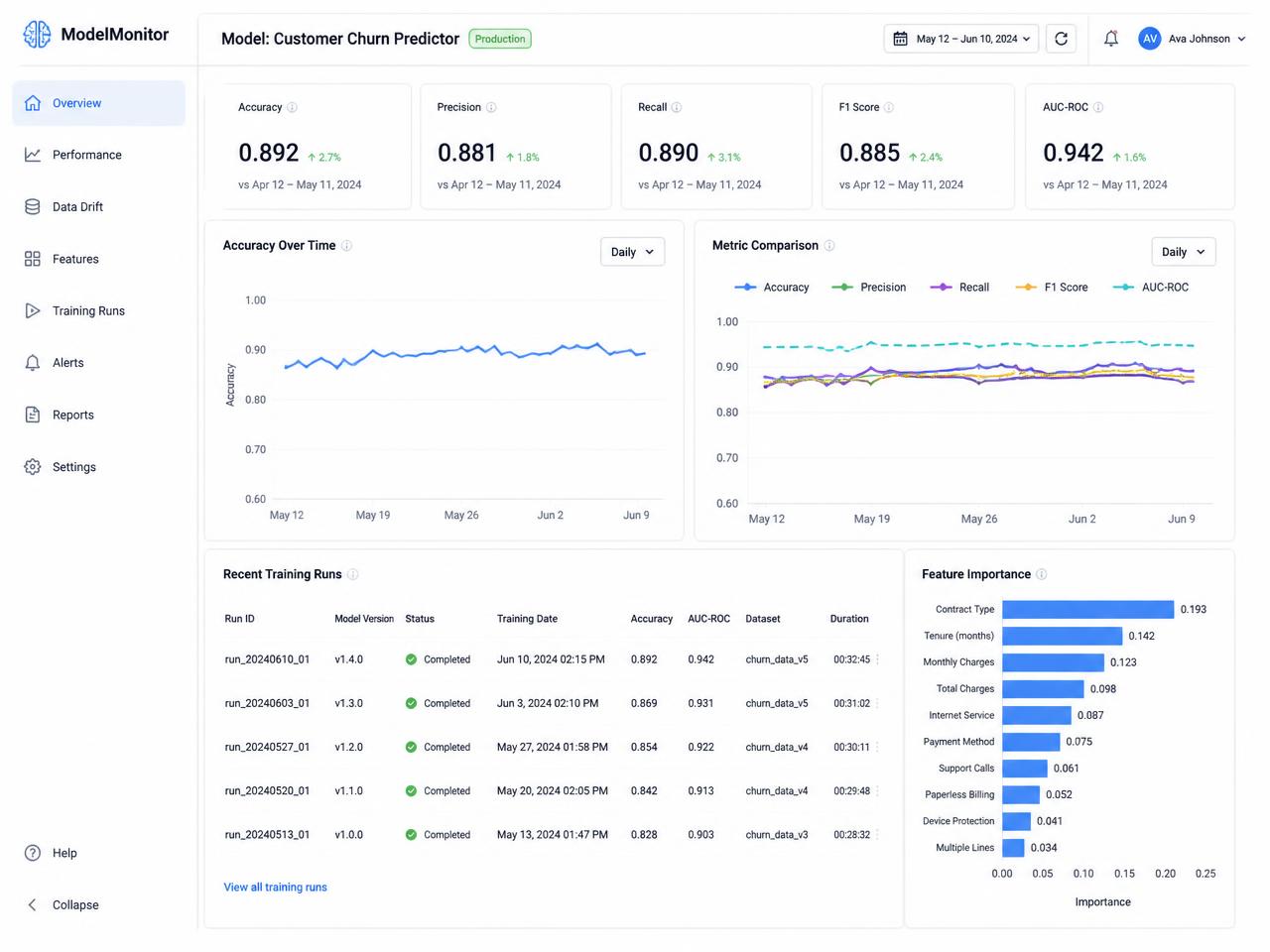Toggle AUC-ROC series in the legend
This screenshot has width=1270, height=952.
pos(1150,288)
